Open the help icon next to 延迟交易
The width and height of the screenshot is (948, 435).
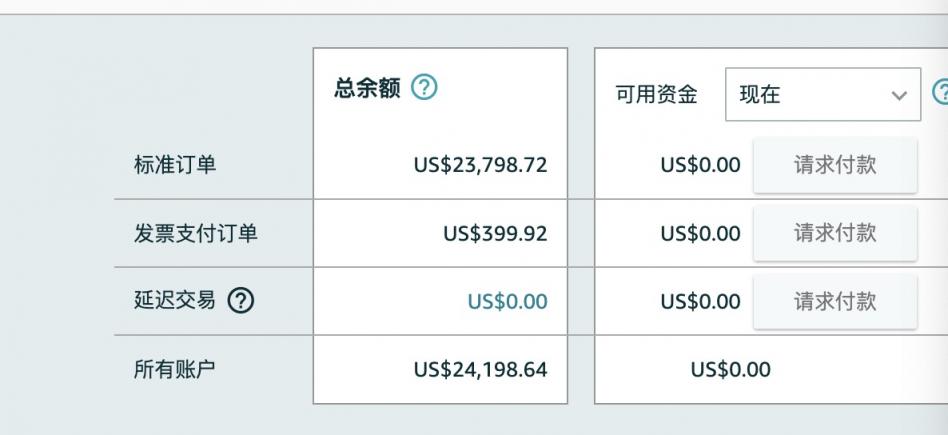(x=241, y=301)
